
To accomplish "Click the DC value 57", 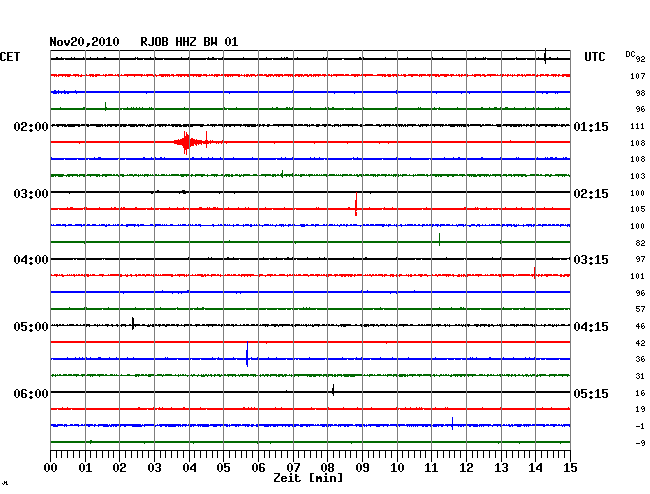I will [x=640, y=309].
